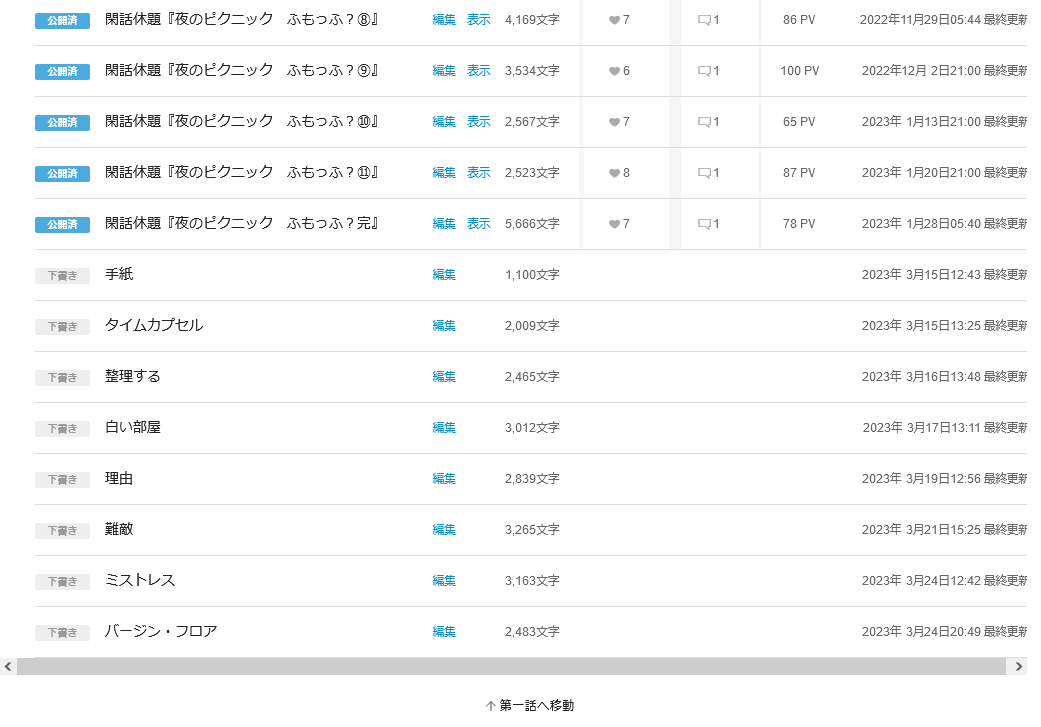Click heart icon on ふもっふ？⑧ row
The height and width of the screenshot is (727, 1041).
tap(614, 20)
